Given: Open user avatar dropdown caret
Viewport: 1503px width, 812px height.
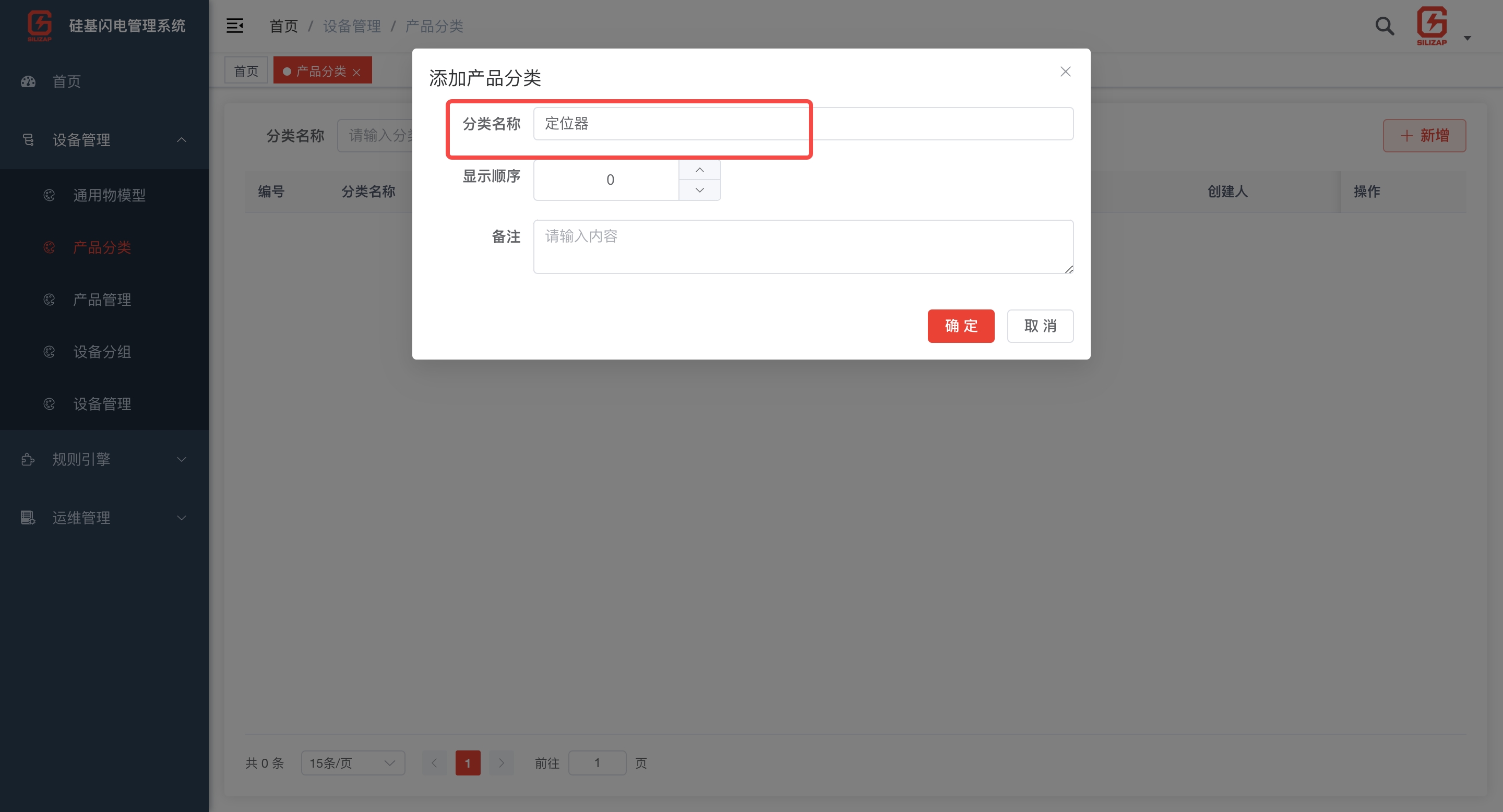Looking at the screenshot, I should [1467, 38].
